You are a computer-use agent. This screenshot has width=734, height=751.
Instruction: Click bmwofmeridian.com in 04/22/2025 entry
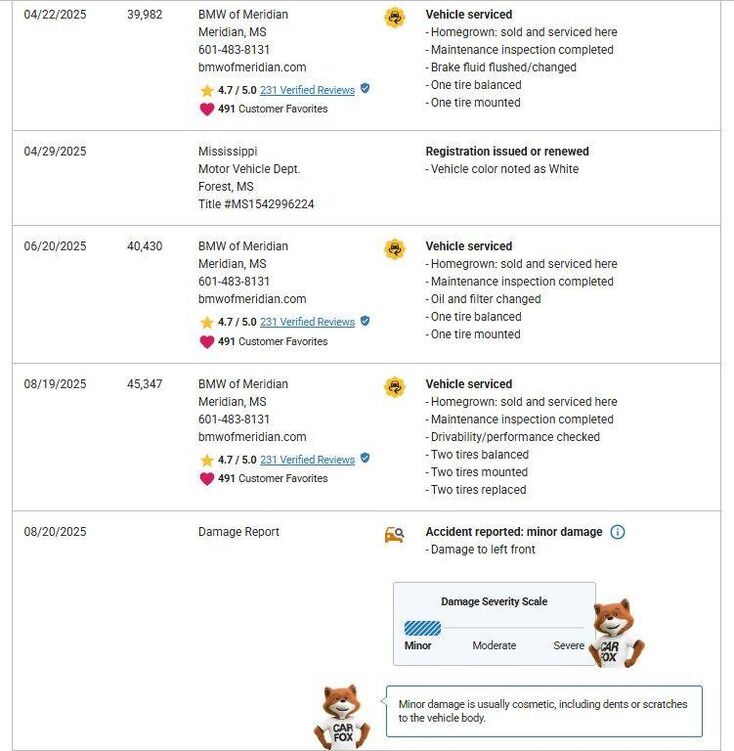[252, 67]
